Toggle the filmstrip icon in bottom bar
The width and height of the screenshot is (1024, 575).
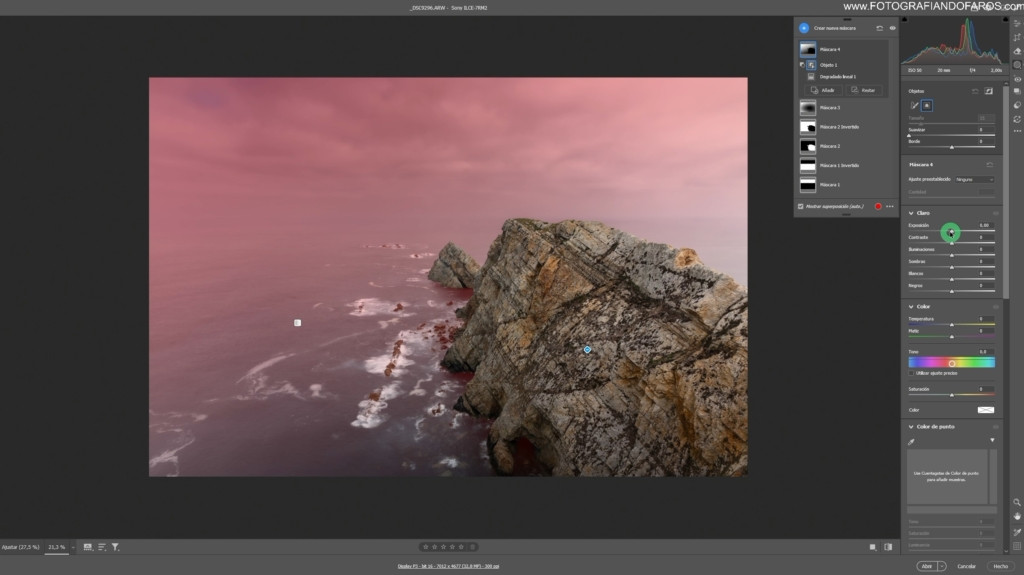[x=88, y=547]
